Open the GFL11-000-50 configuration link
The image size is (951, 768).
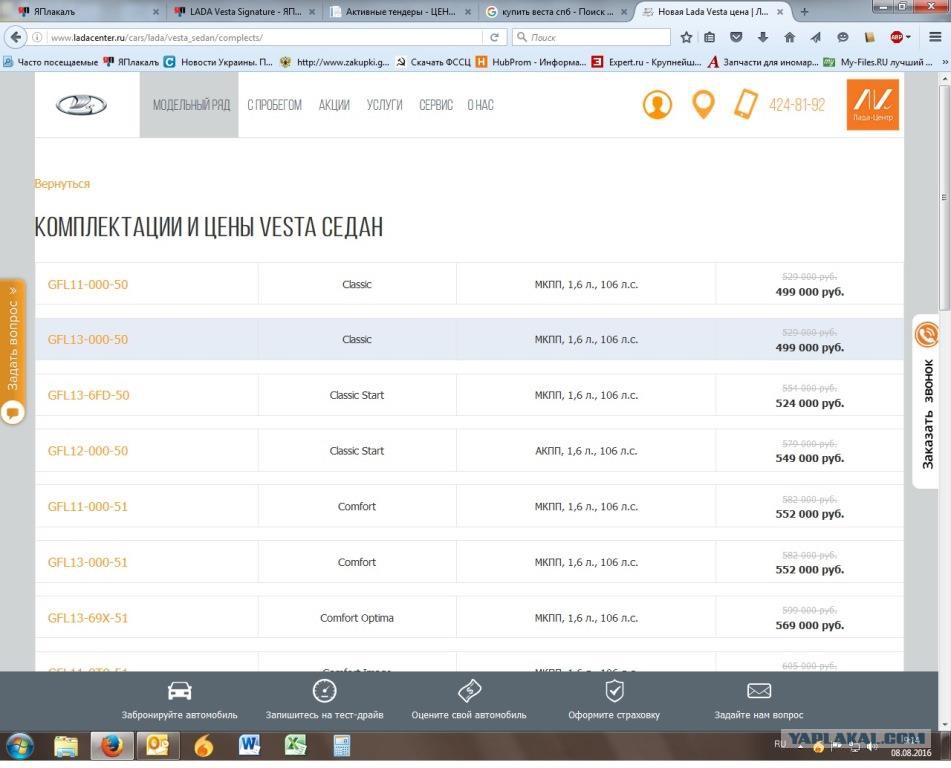coord(88,285)
